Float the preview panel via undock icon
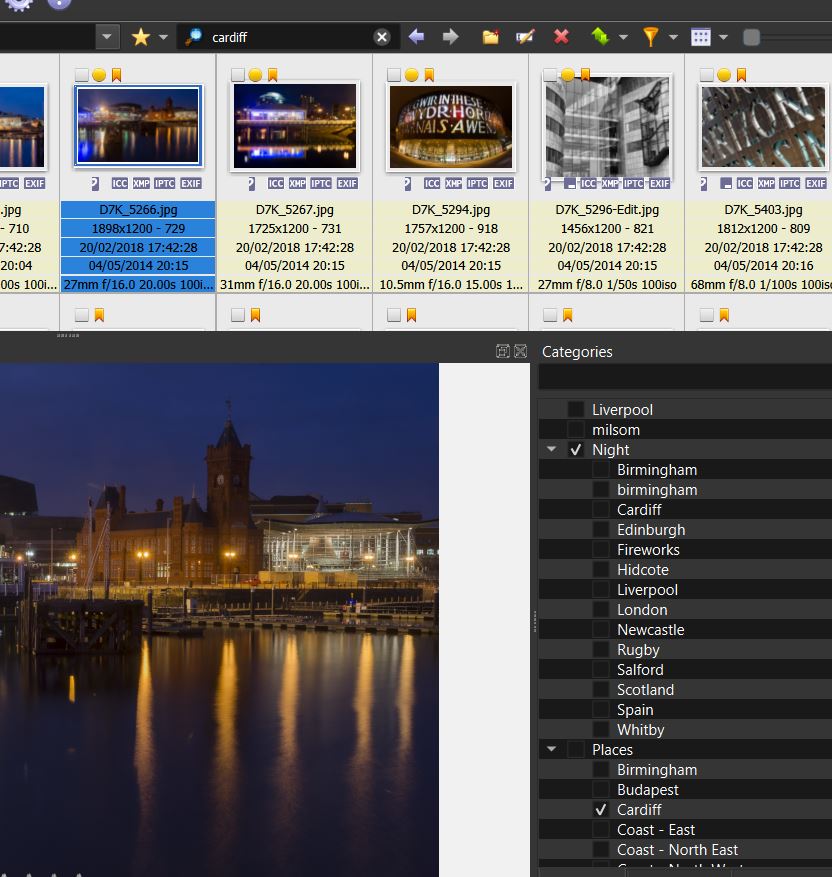 [x=503, y=351]
